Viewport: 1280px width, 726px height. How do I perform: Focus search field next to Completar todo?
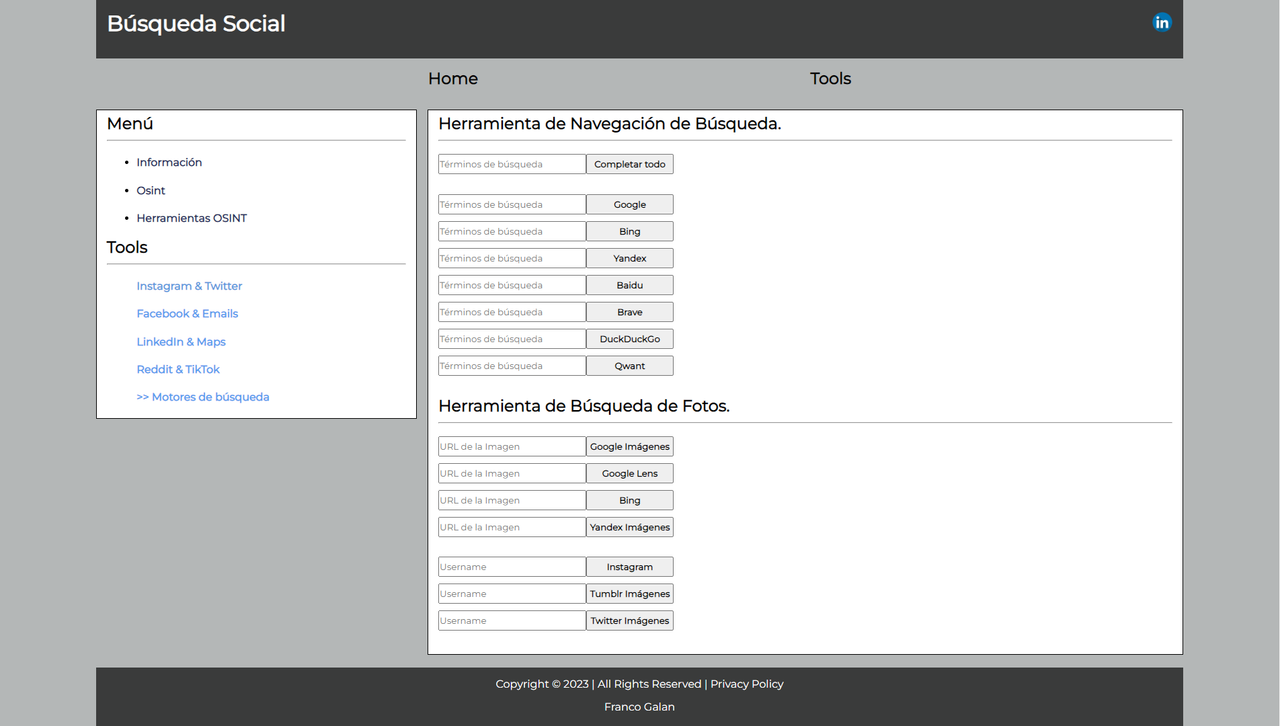pyautogui.click(x=512, y=164)
